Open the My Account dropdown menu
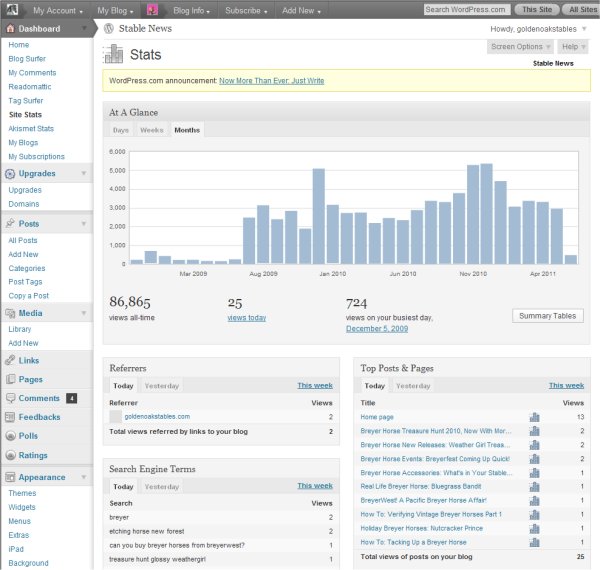 [57, 11]
